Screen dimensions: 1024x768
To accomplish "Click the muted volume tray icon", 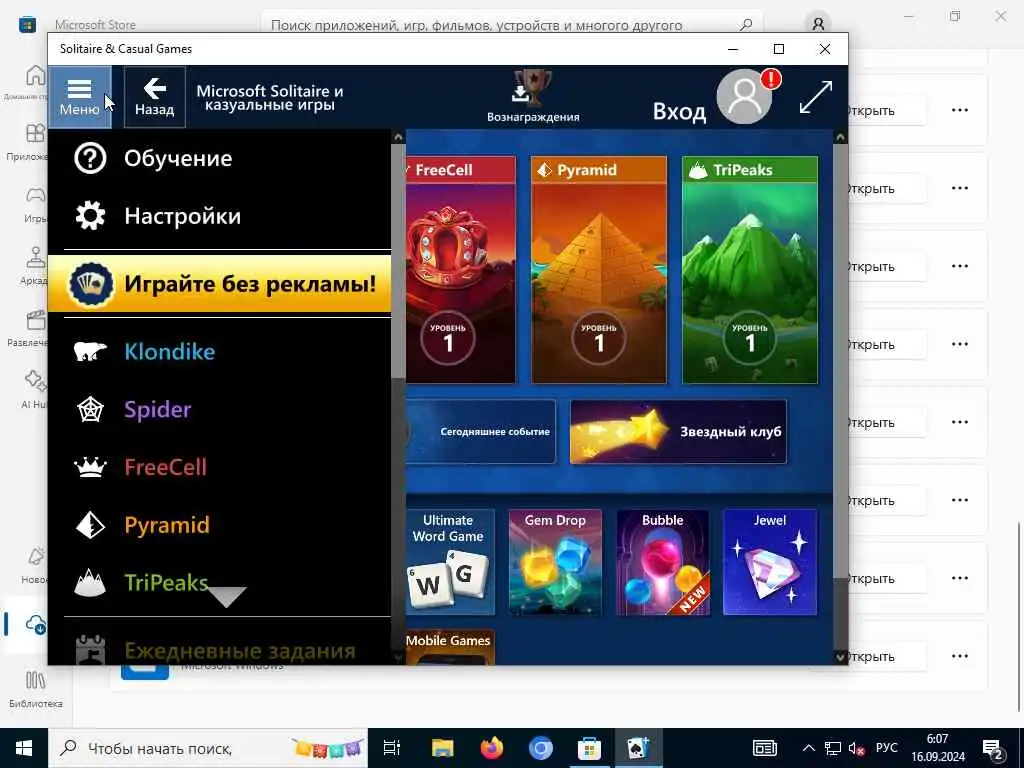I will tap(857, 748).
